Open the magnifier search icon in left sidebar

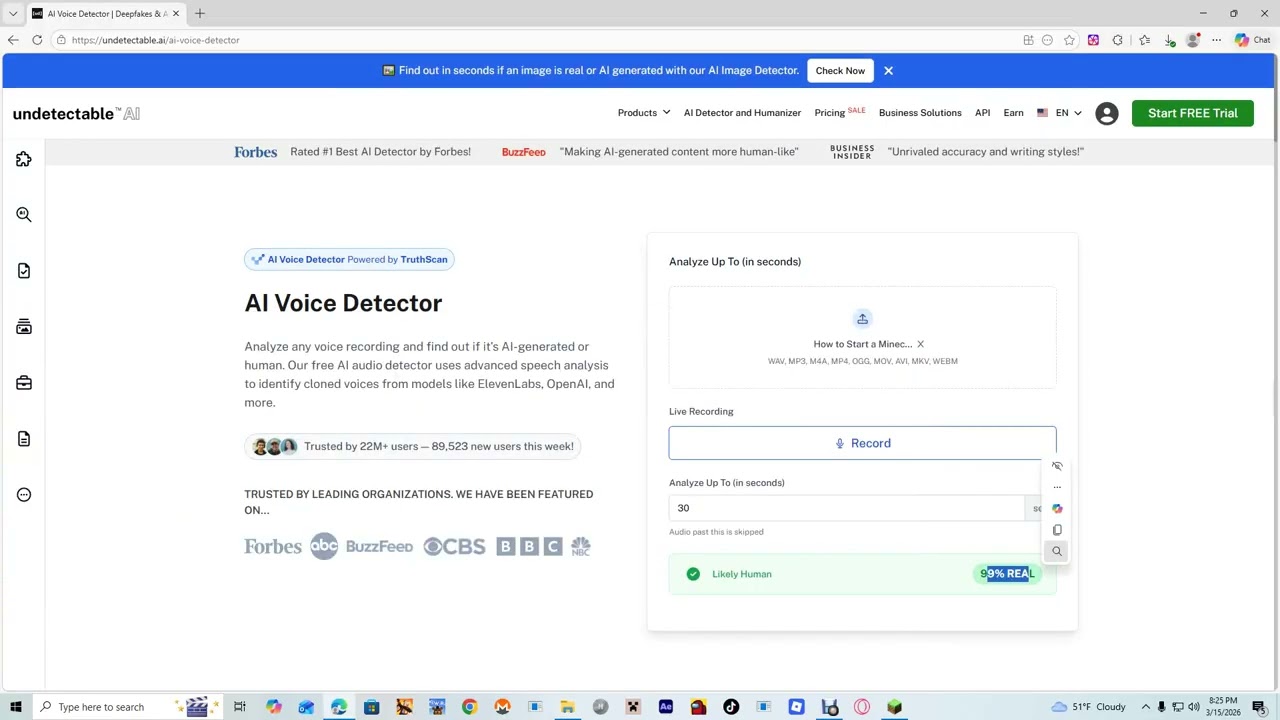(x=24, y=215)
